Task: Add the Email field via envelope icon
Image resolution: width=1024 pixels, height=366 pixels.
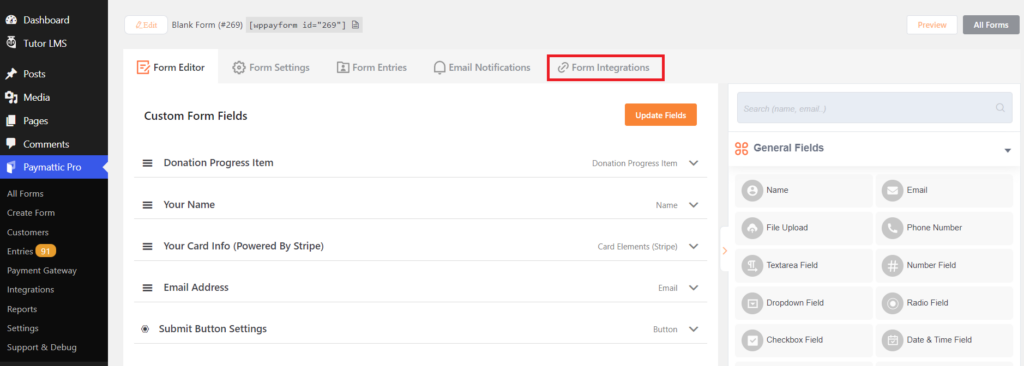Action: click(x=892, y=190)
